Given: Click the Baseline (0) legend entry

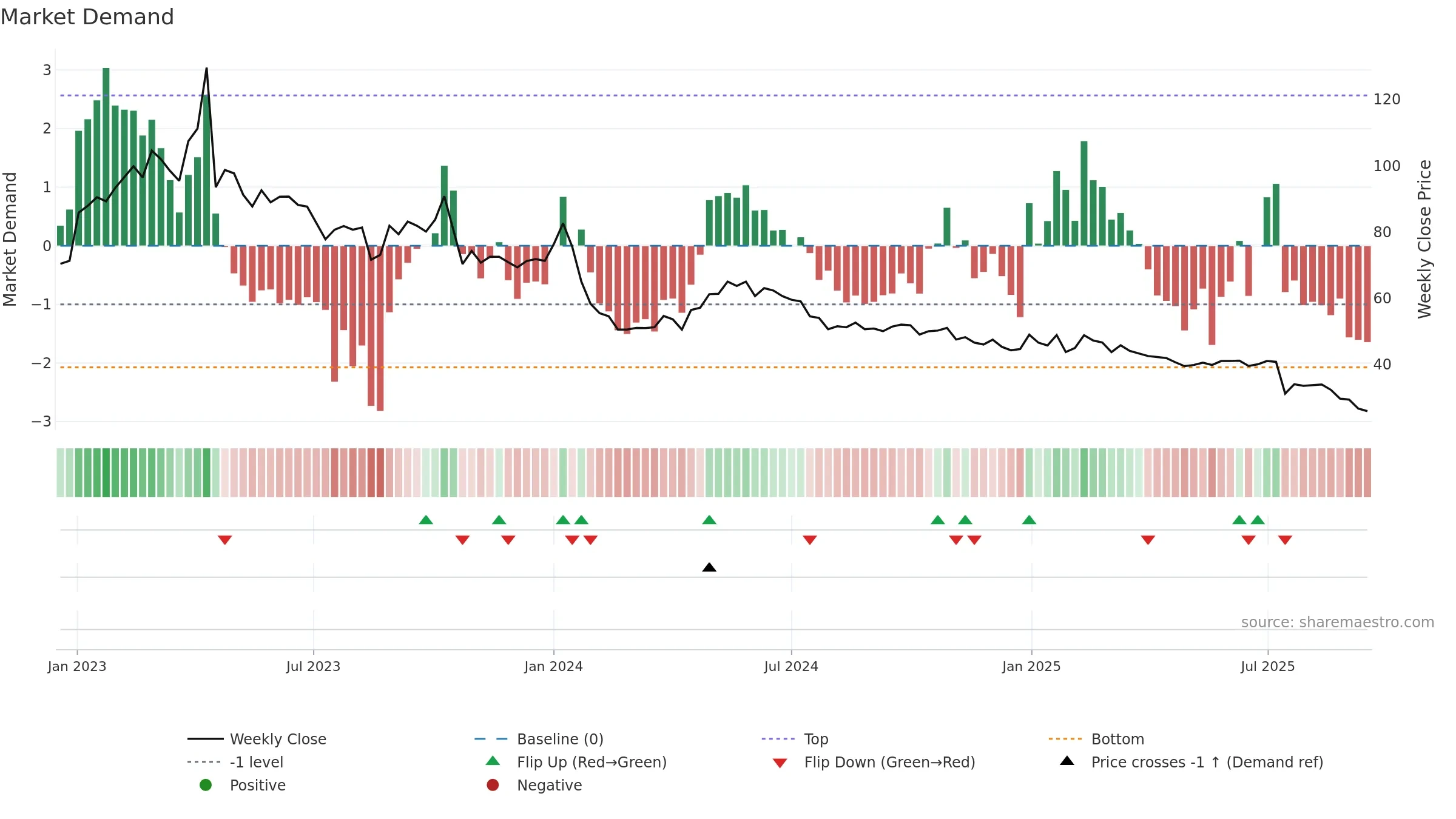Looking at the screenshot, I should [539, 739].
